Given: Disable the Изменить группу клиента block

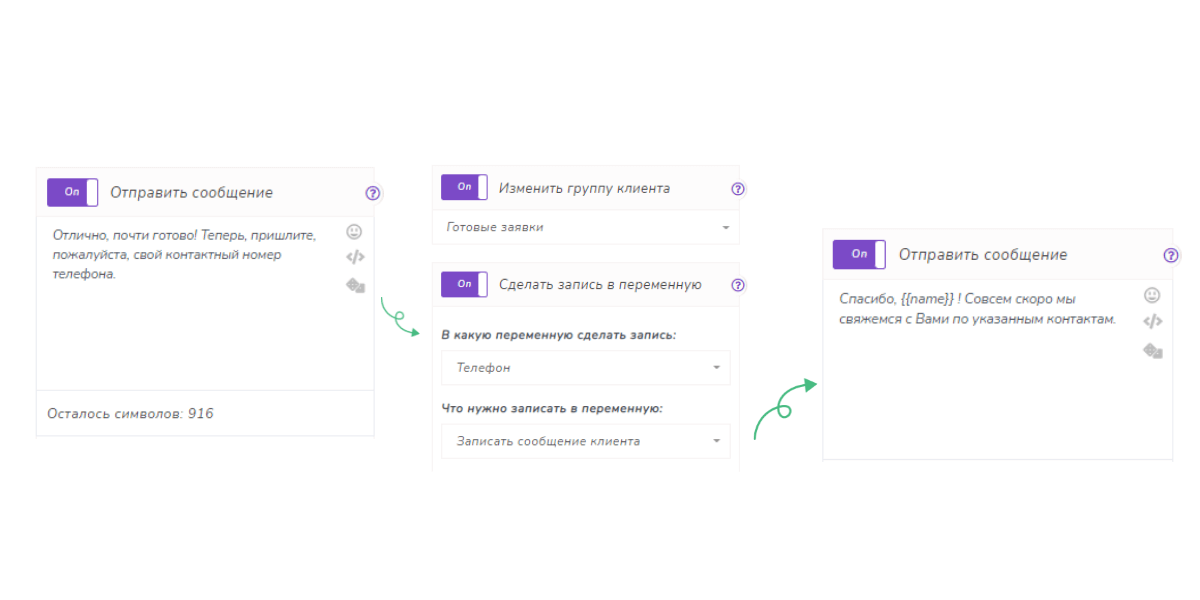Looking at the screenshot, I should click(463, 187).
